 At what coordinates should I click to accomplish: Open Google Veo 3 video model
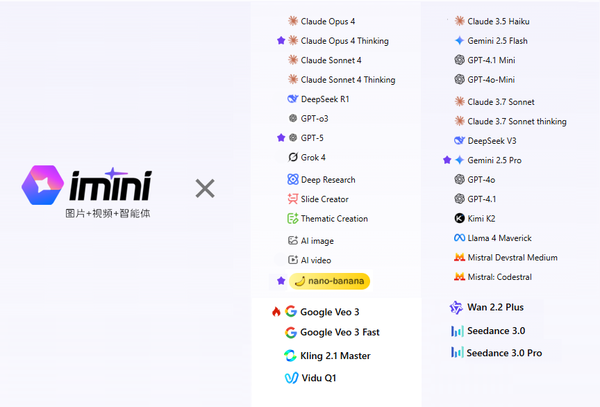click(x=329, y=312)
